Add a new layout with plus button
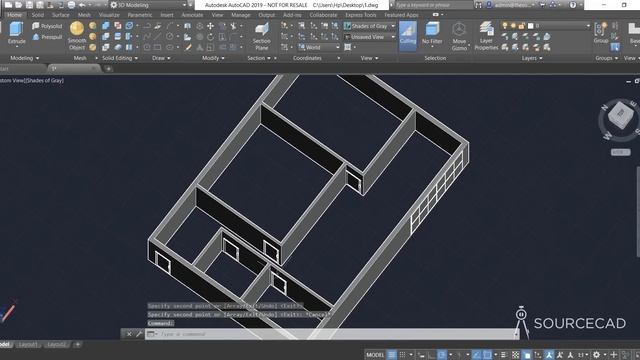Image resolution: width=640 pixels, height=360 pixels. (x=78, y=345)
